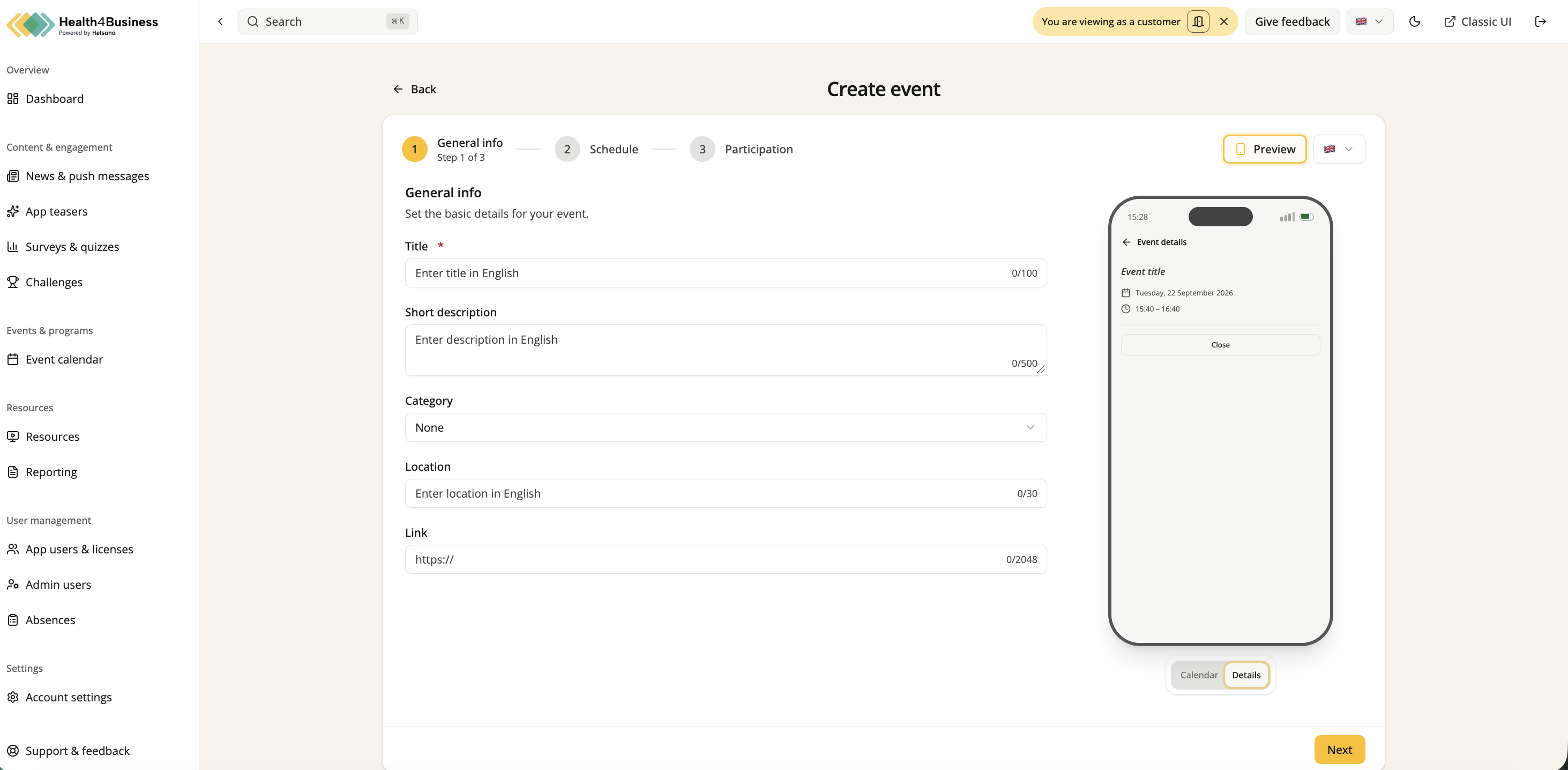Switch the phone preview to Calendar view
This screenshot has width=1568, height=770.
coord(1199,675)
